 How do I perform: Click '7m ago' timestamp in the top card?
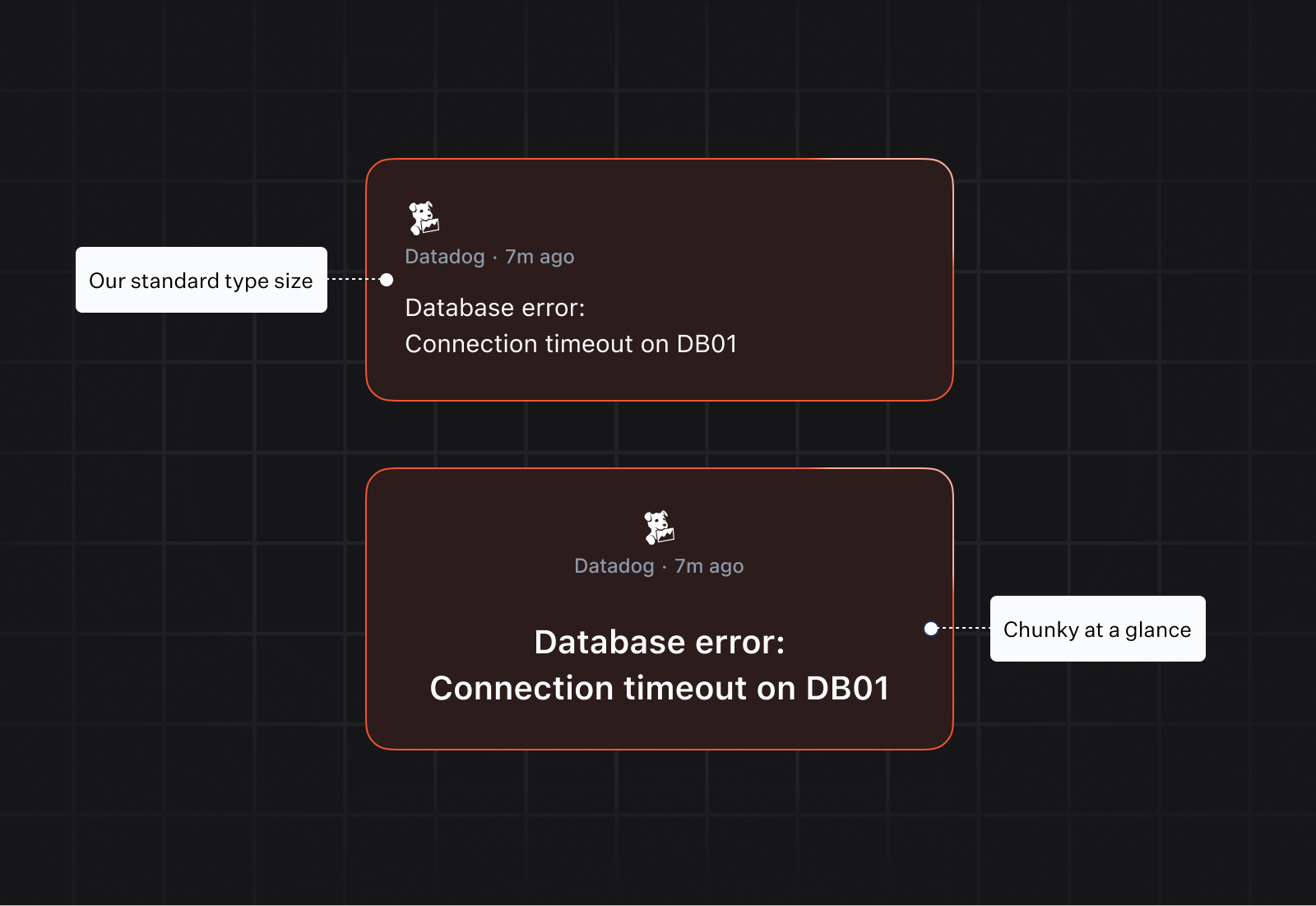tap(540, 257)
